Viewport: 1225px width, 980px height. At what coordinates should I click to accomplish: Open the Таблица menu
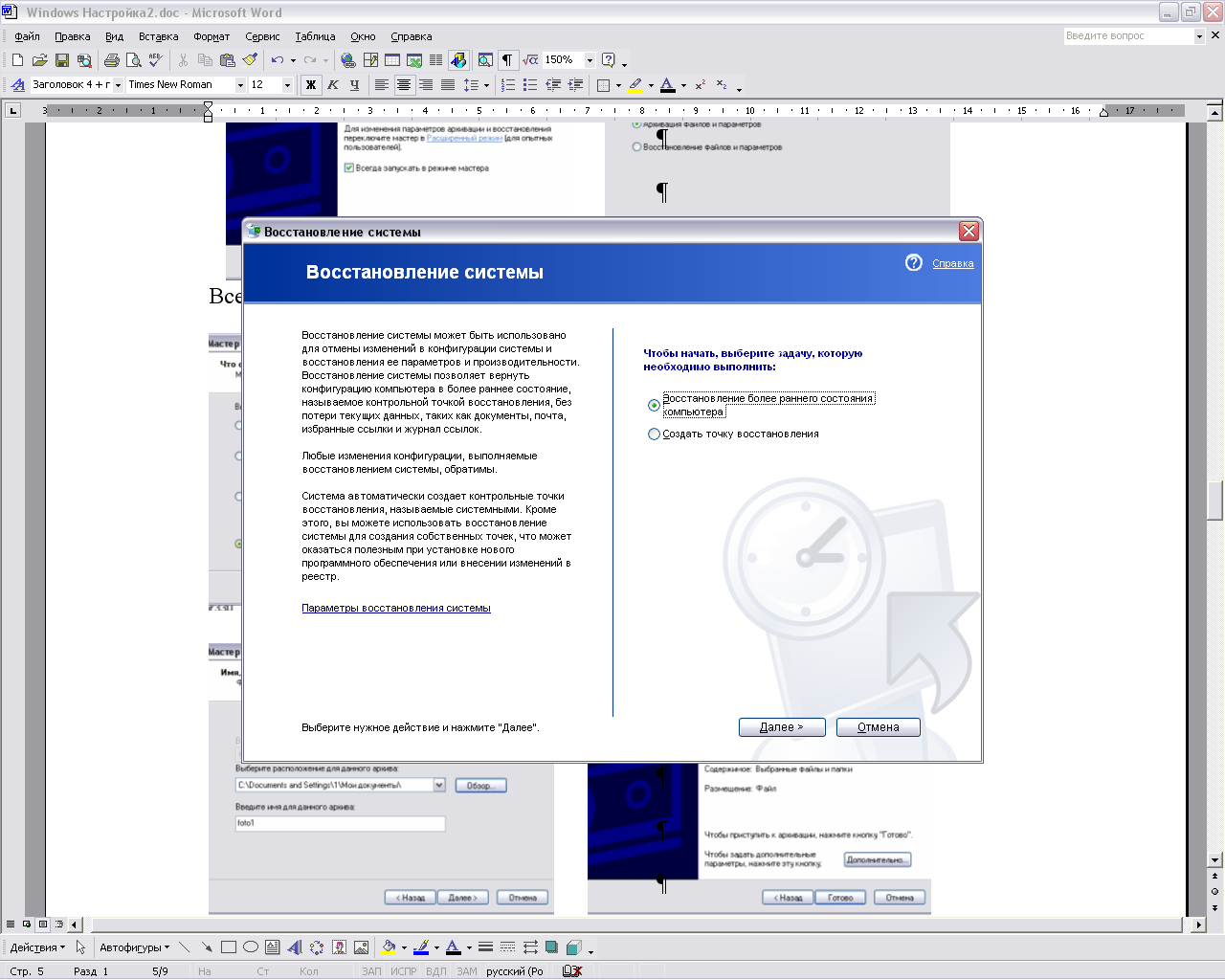point(315,36)
